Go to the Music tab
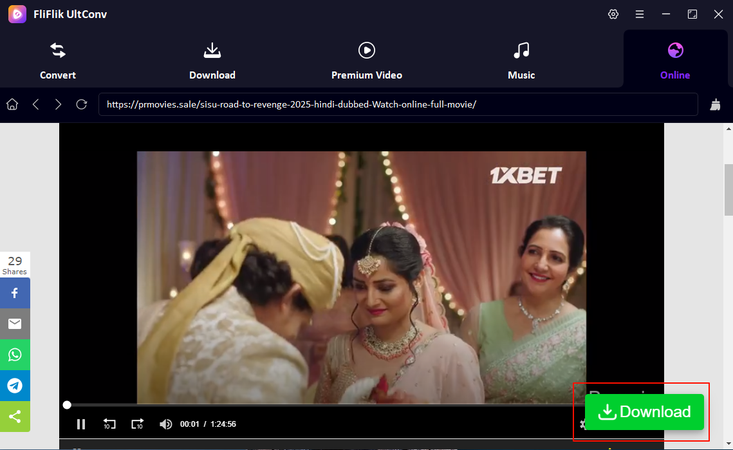The image size is (733, 450). click(x=521, y=61)
